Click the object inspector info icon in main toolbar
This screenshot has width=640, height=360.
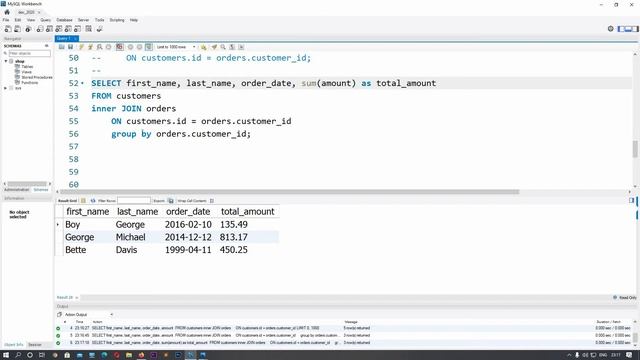coord(28,29)
